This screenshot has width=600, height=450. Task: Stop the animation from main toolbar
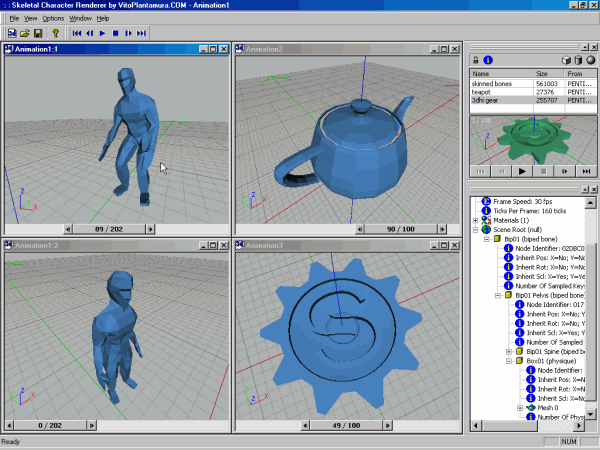point(115,33)
